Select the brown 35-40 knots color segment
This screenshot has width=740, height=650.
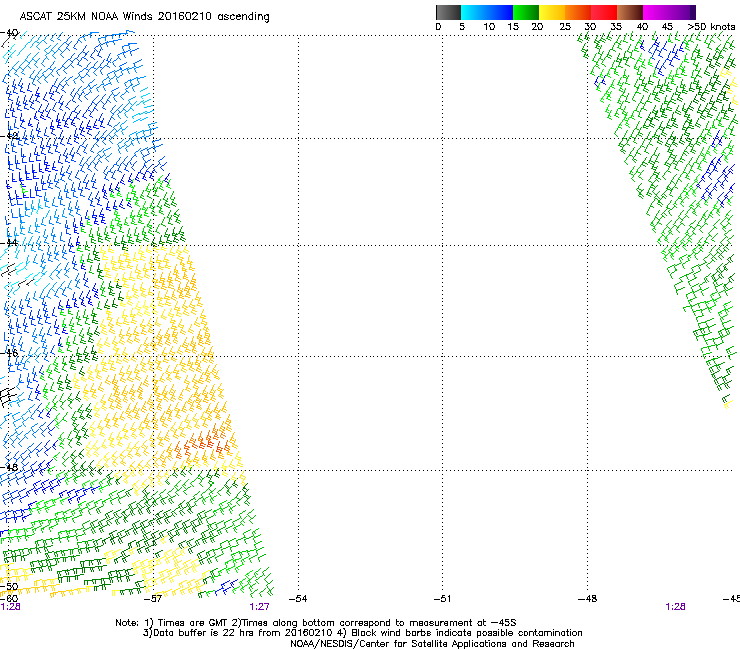(630, 12)
